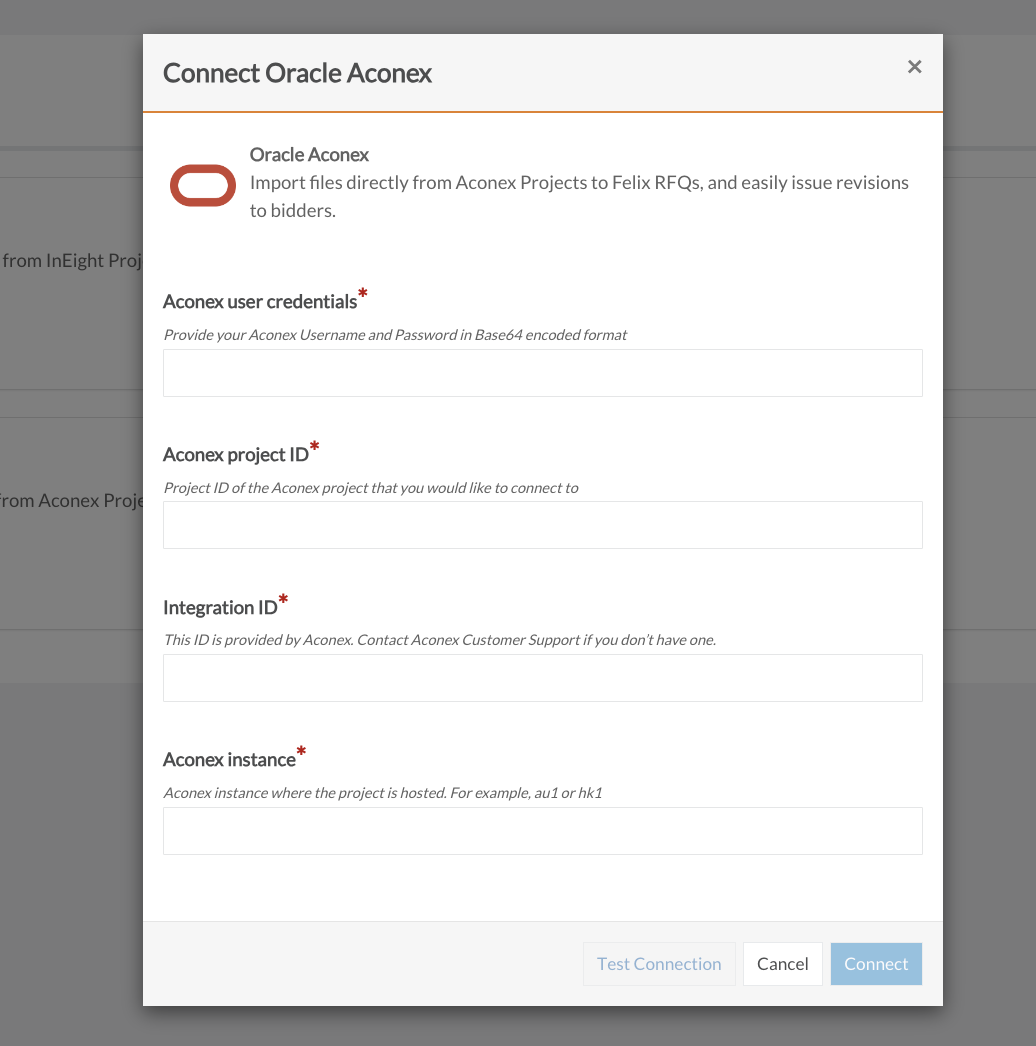This screenshot has width=1036, height=1046.
Task: Click the Aconex user credentials input field
Action: tap(542, 372)
